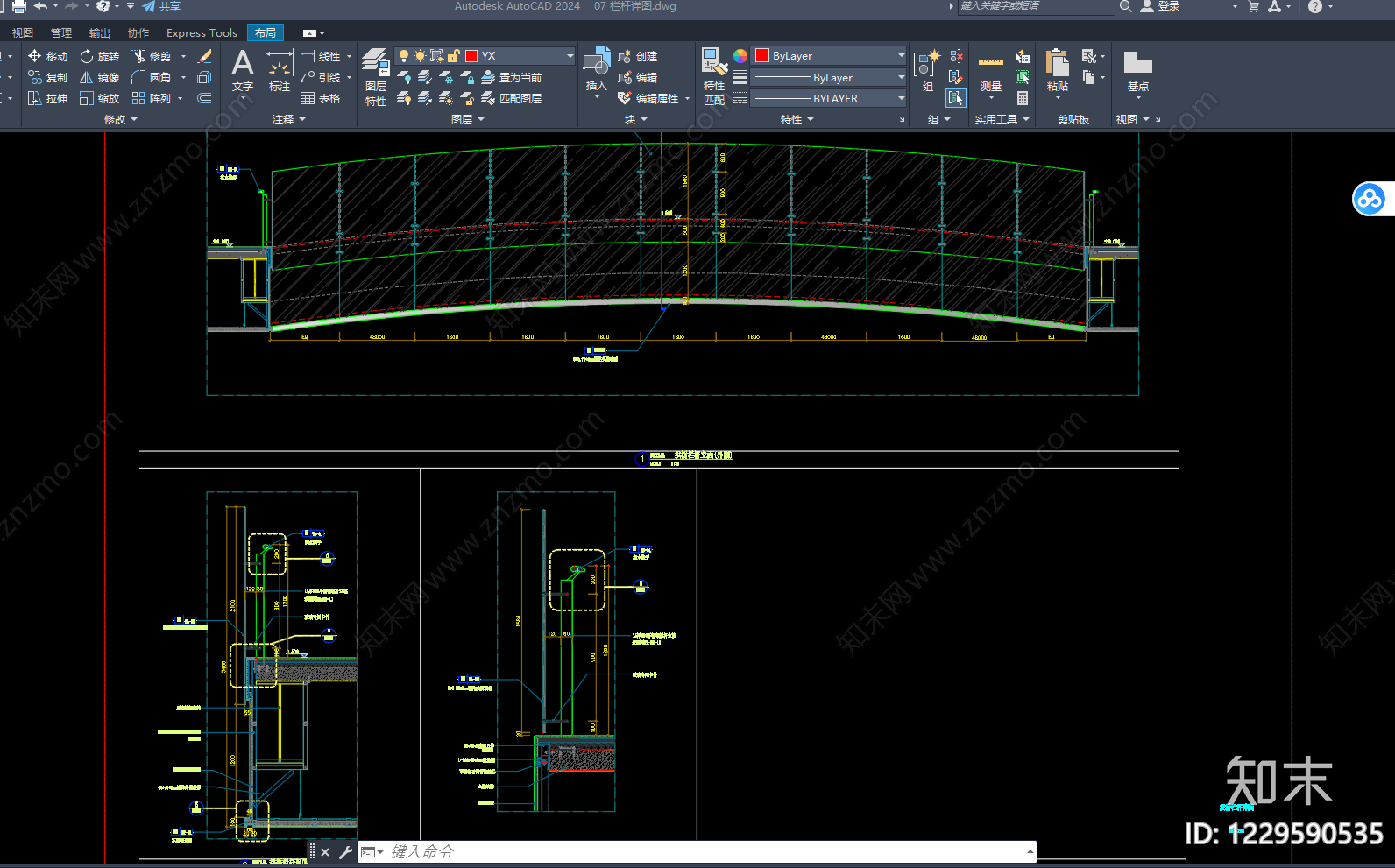
Task: Click the 共享 (Share) button
Action: click(x=162, y=6)
